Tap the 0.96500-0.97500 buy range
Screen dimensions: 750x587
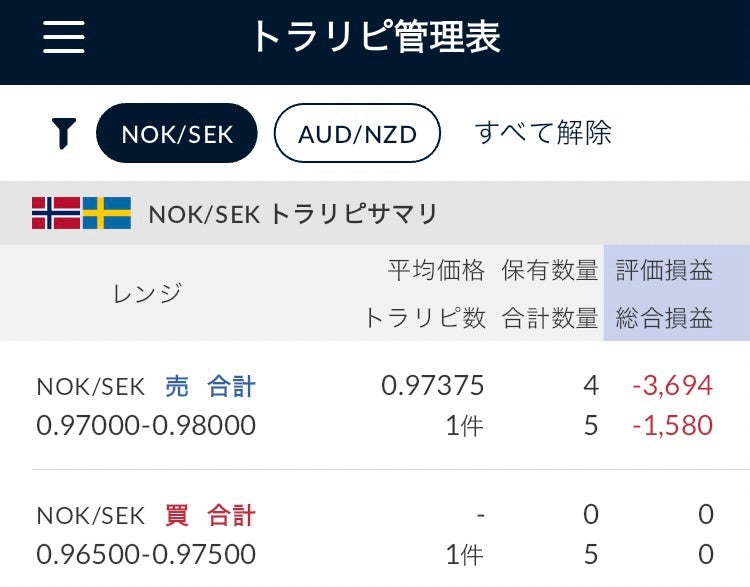(x=146, y=554)
